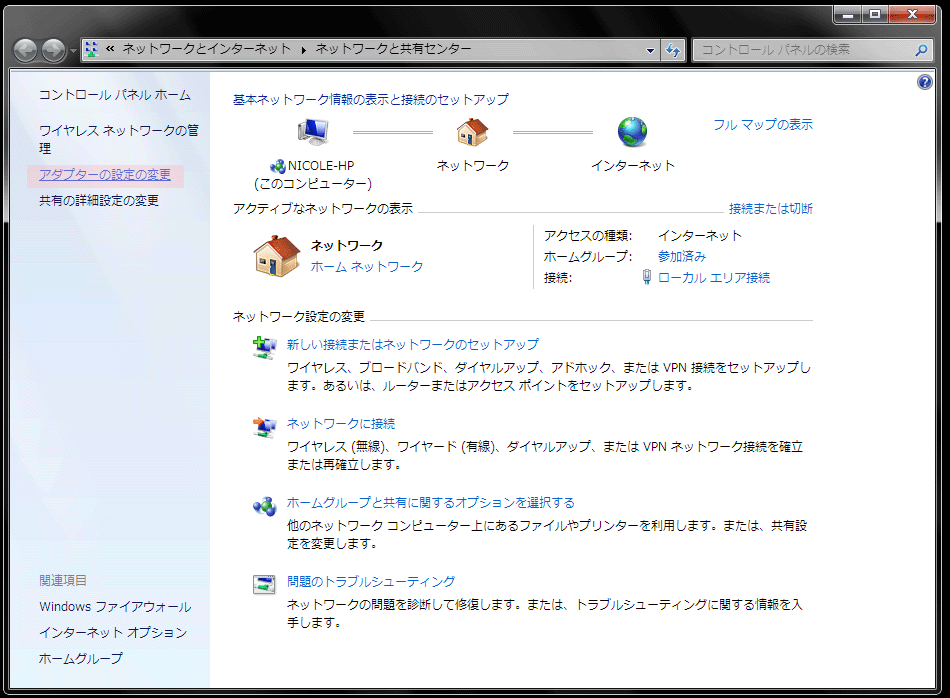950x698 pixels.
Task: Click the house ネットワーク icon in network map
Action: tap(473, 131)
